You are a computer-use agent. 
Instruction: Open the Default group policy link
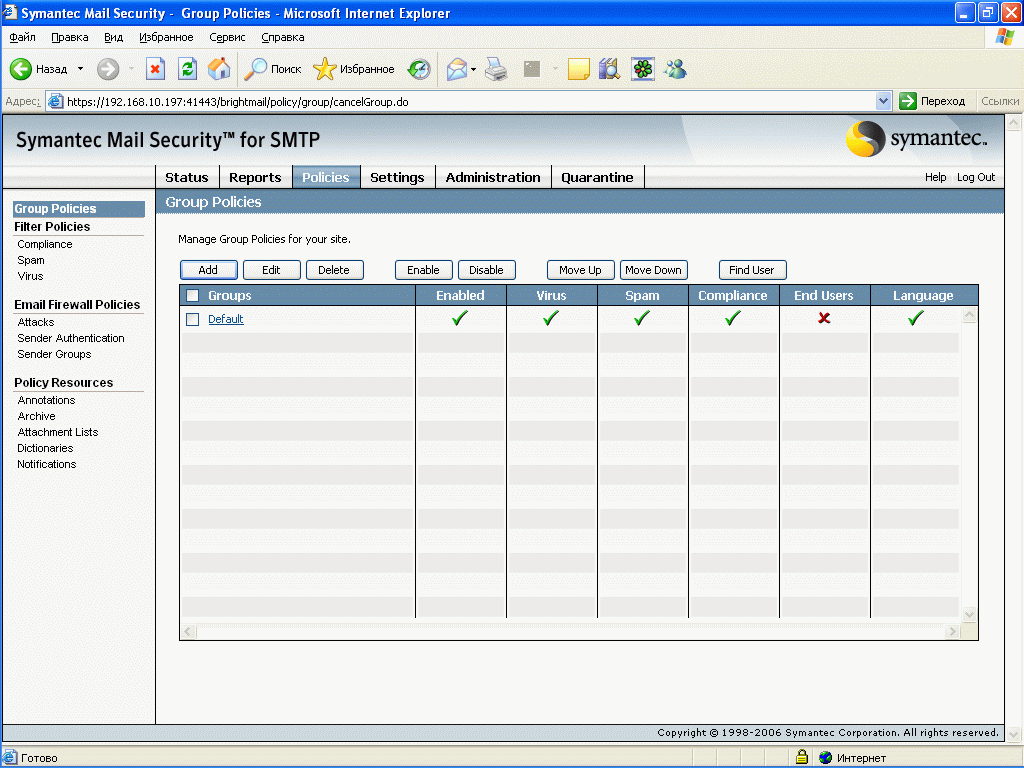point(226,320)
